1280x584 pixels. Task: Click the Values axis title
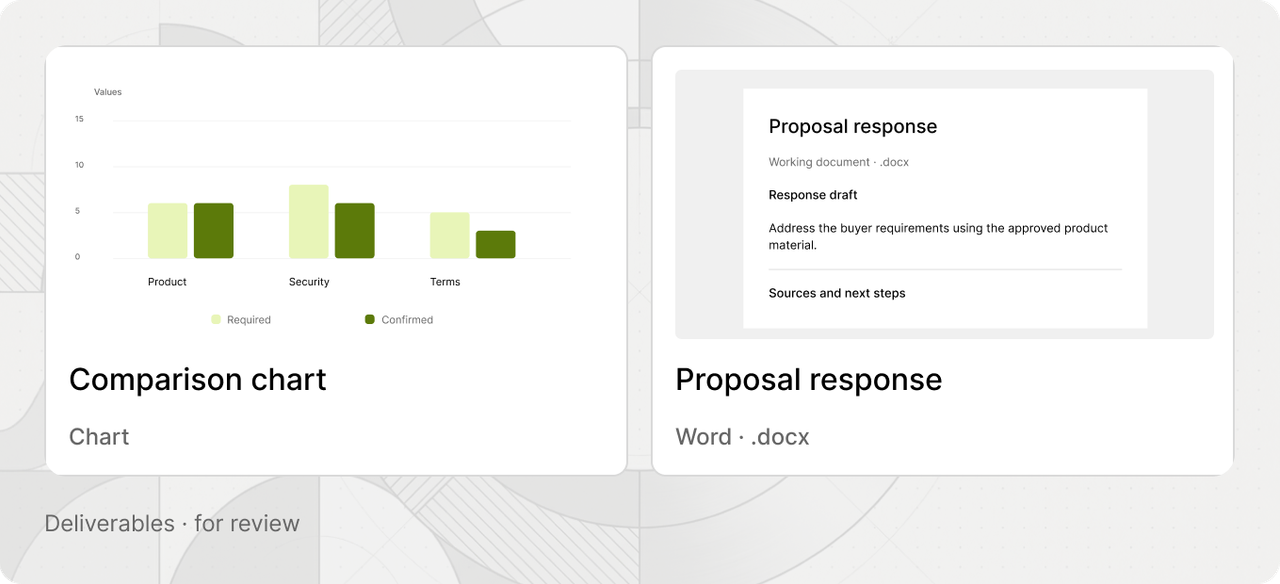coord(108,92)
